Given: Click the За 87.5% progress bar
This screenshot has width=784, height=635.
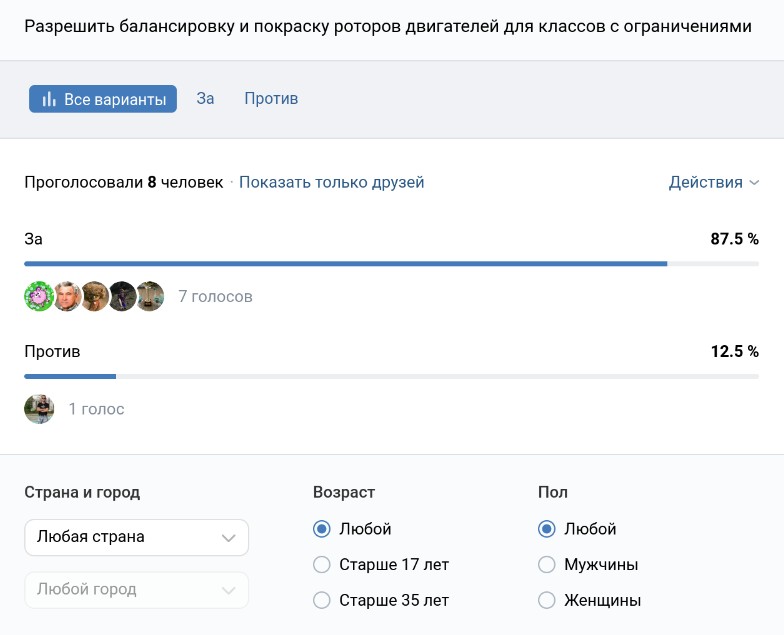Looking at the screenshot, I should point(345,264).
